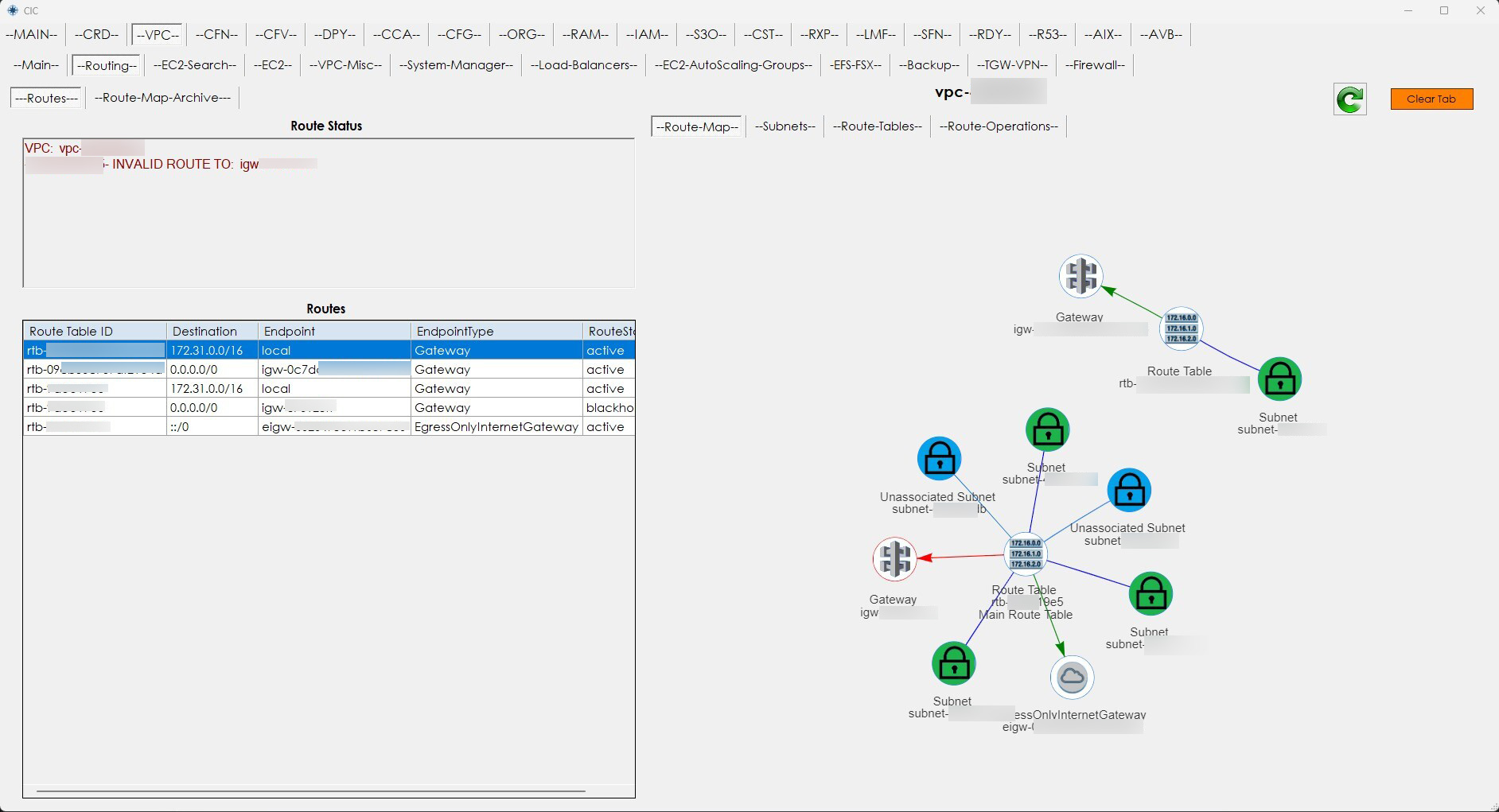Click the EgressOnlyInternetGateway cloud icon
This screenshot has width=1499, height=812.
(1072, 678)
